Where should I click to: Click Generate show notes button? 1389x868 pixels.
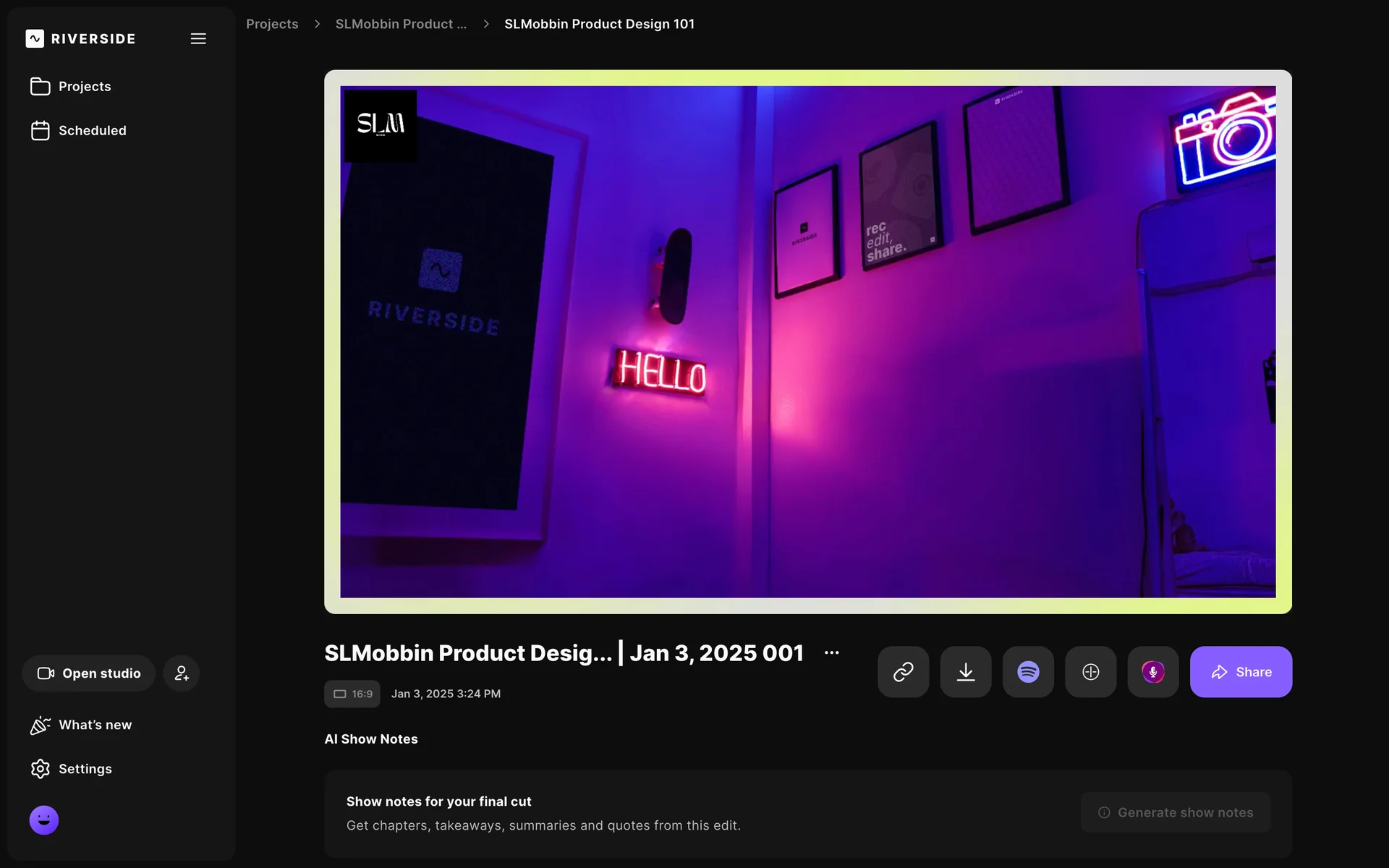[1176, 812]
